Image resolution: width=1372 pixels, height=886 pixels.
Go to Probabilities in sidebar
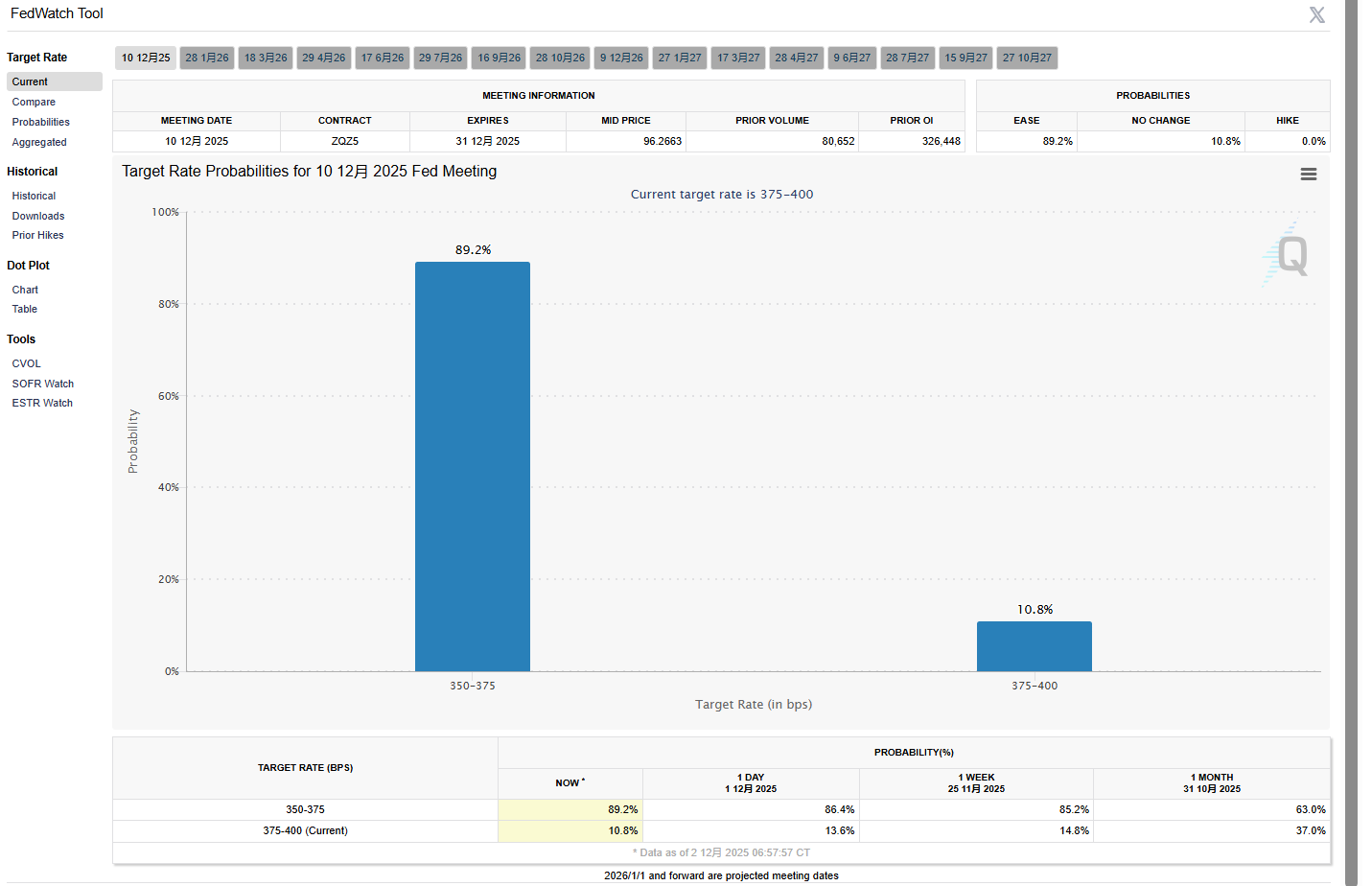click(x=40, y=122)
